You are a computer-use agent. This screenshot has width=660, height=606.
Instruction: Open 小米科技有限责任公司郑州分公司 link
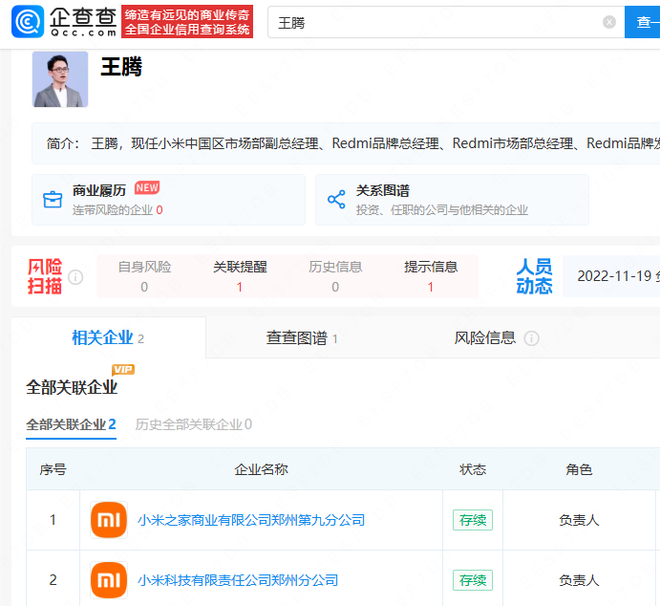(238, 580)
